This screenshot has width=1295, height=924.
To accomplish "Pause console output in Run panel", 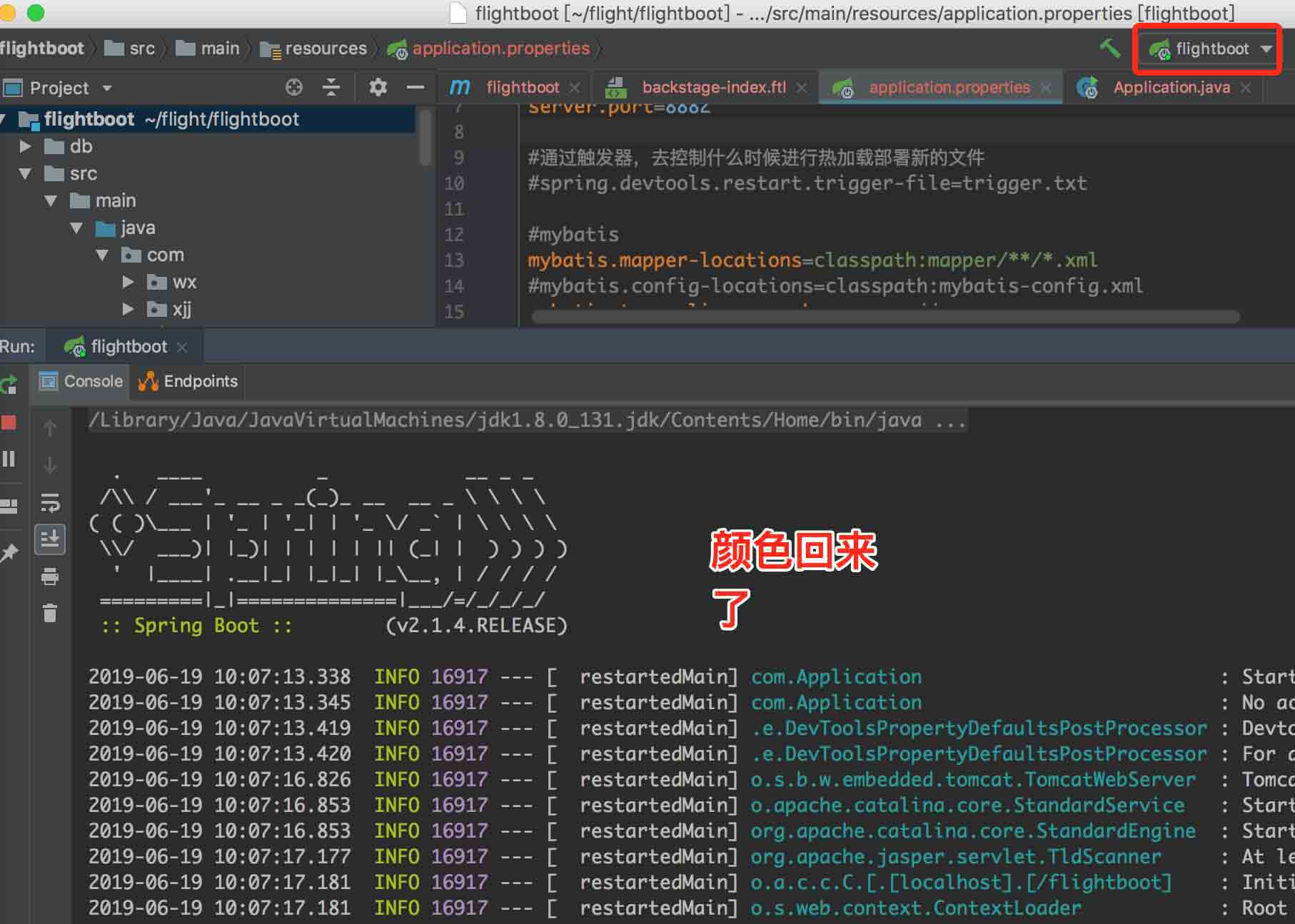I will point(9,459).
